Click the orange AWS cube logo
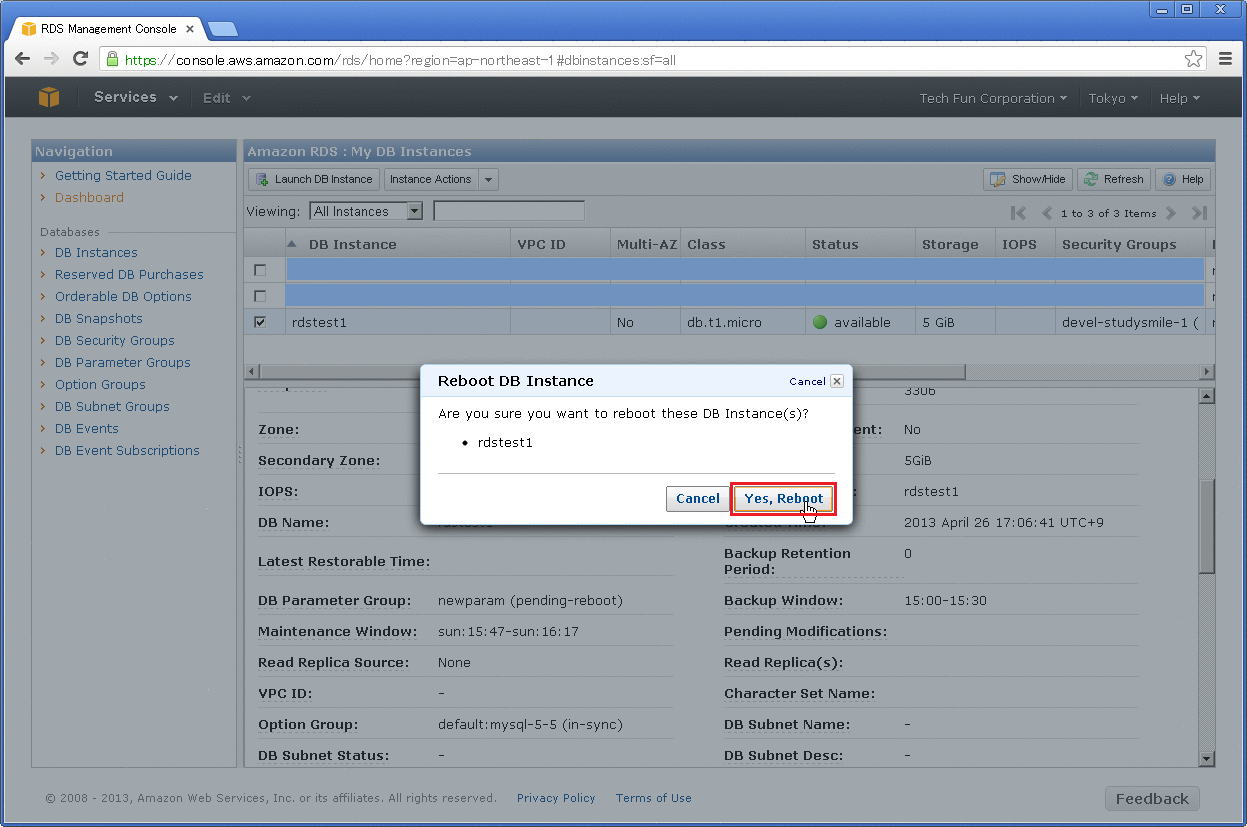The width and height of the screenshot is (1247, 827). [x=49, y=97]
